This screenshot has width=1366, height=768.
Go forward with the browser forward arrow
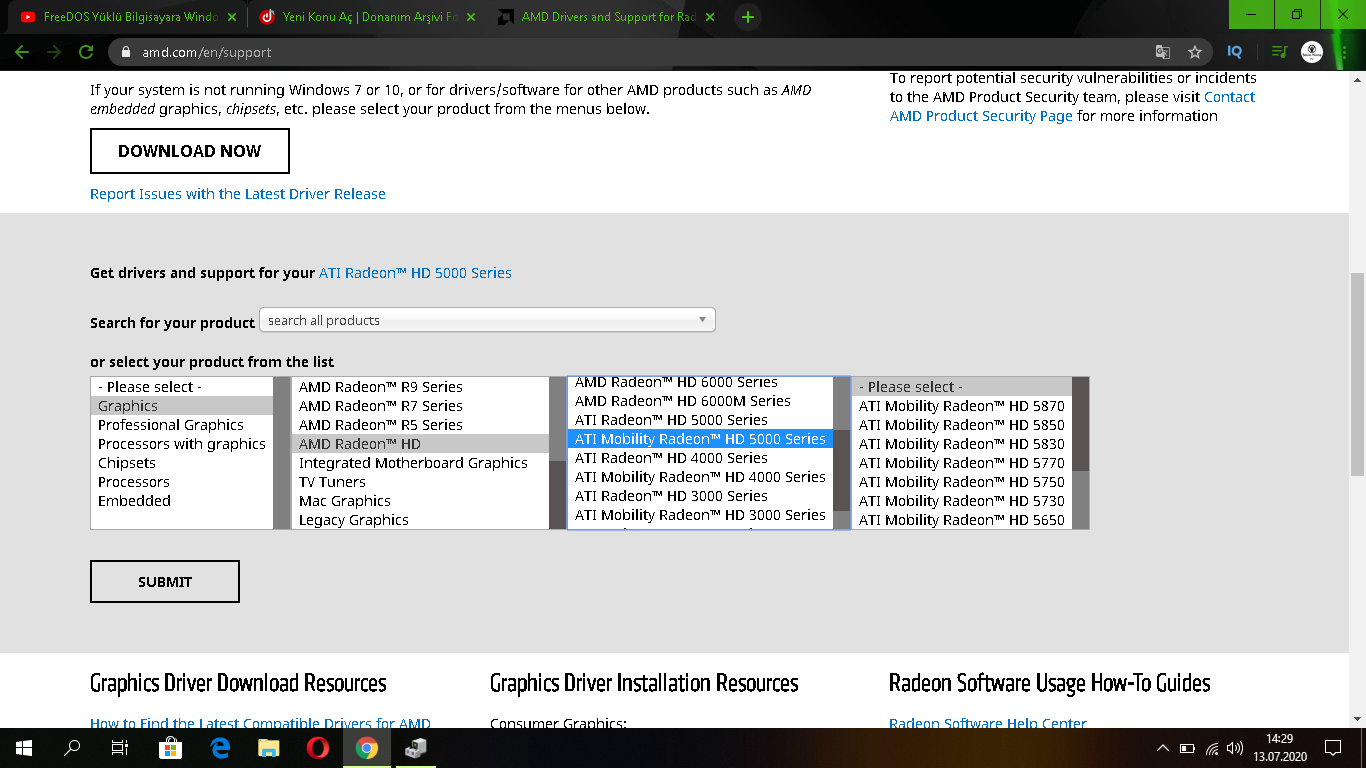54,52
